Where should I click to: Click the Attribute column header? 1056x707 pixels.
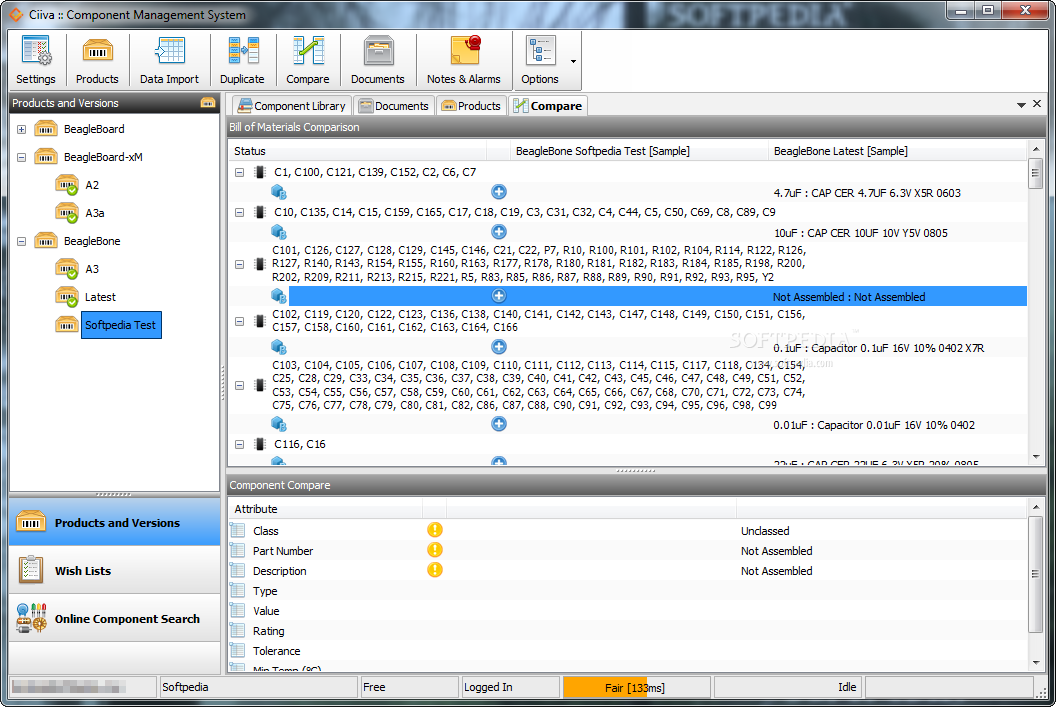(x=325, y=509)
